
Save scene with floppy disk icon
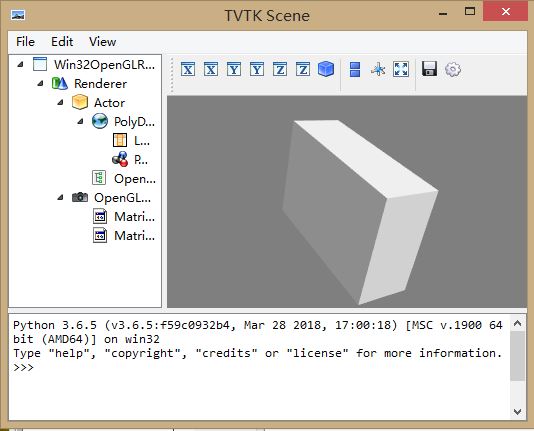pos(429,69)
